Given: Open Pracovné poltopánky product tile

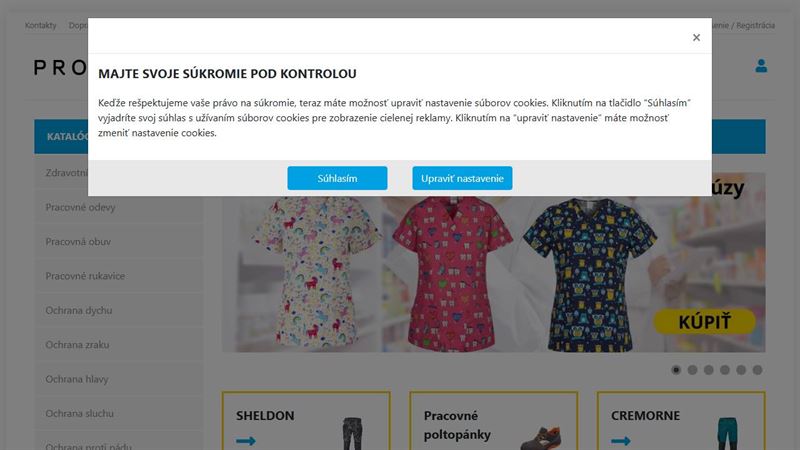Looking at the screenshot, I should (x=493, y=421).
